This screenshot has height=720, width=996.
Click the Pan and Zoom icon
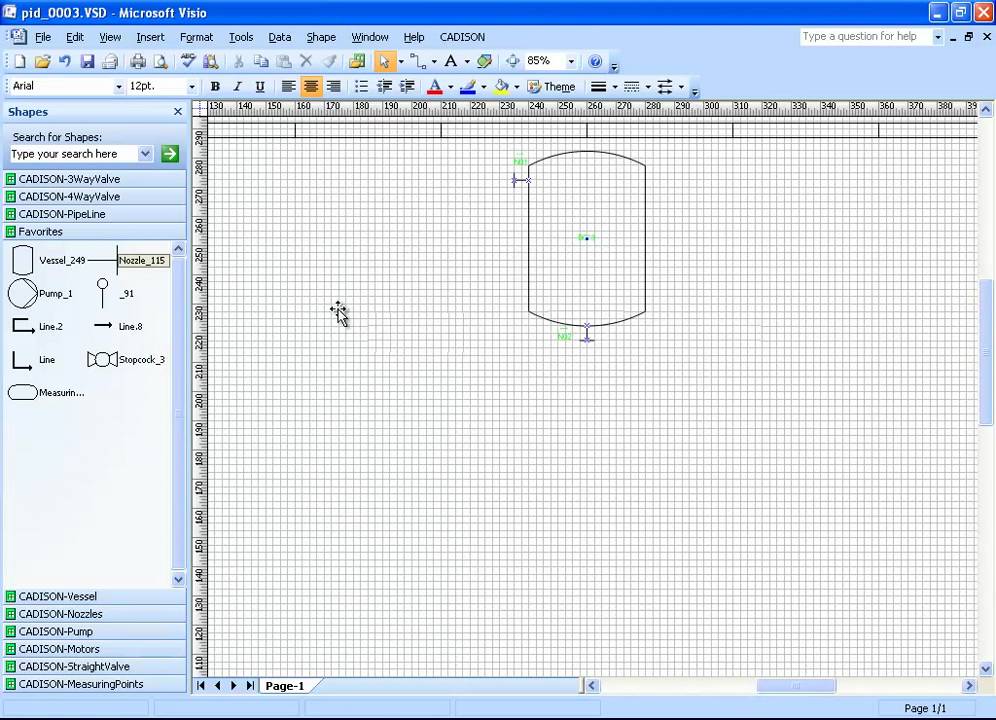pyautogui.click(x=513, y=62)
